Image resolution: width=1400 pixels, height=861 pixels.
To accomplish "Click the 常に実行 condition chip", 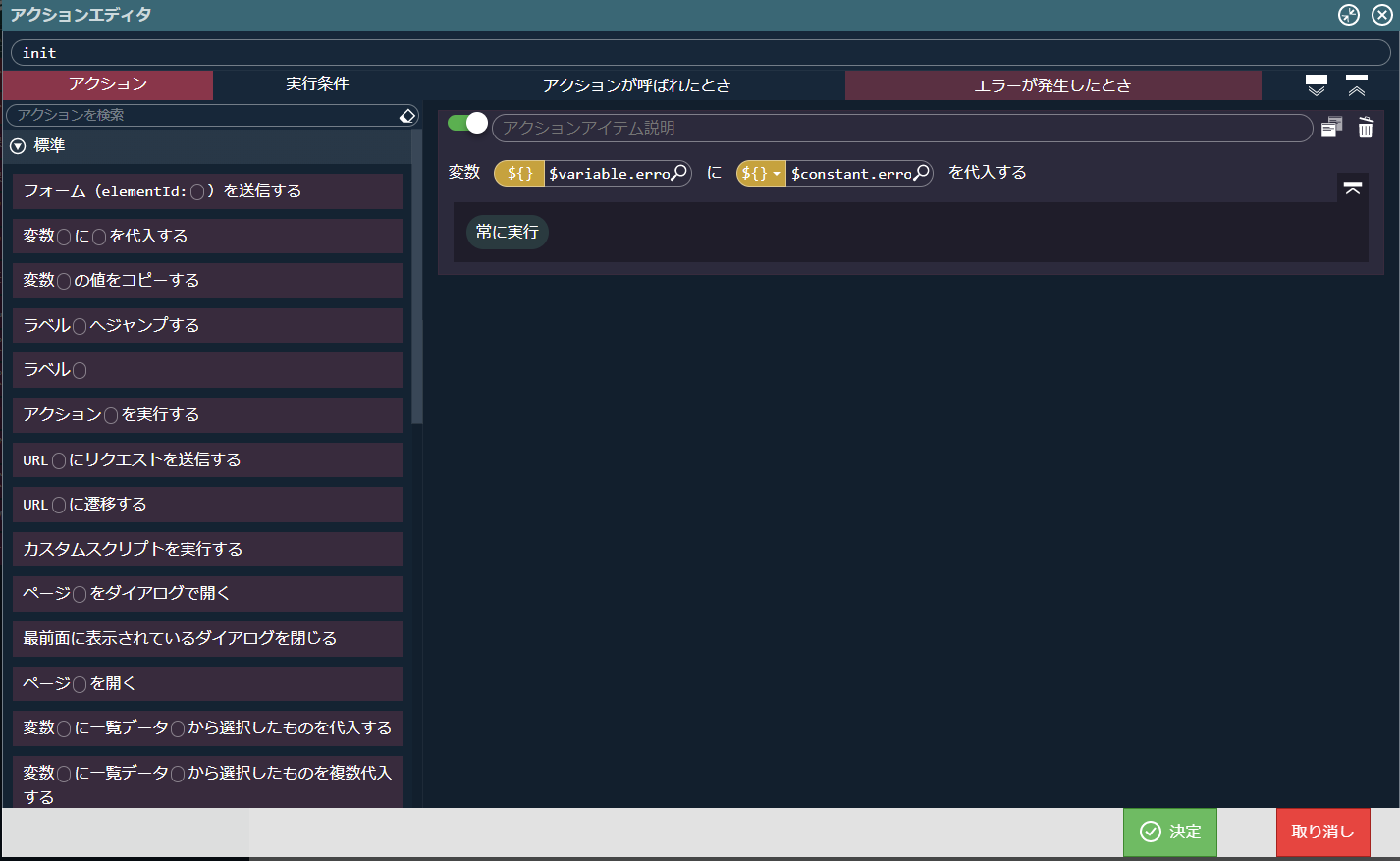I will [x=508, y=232].
